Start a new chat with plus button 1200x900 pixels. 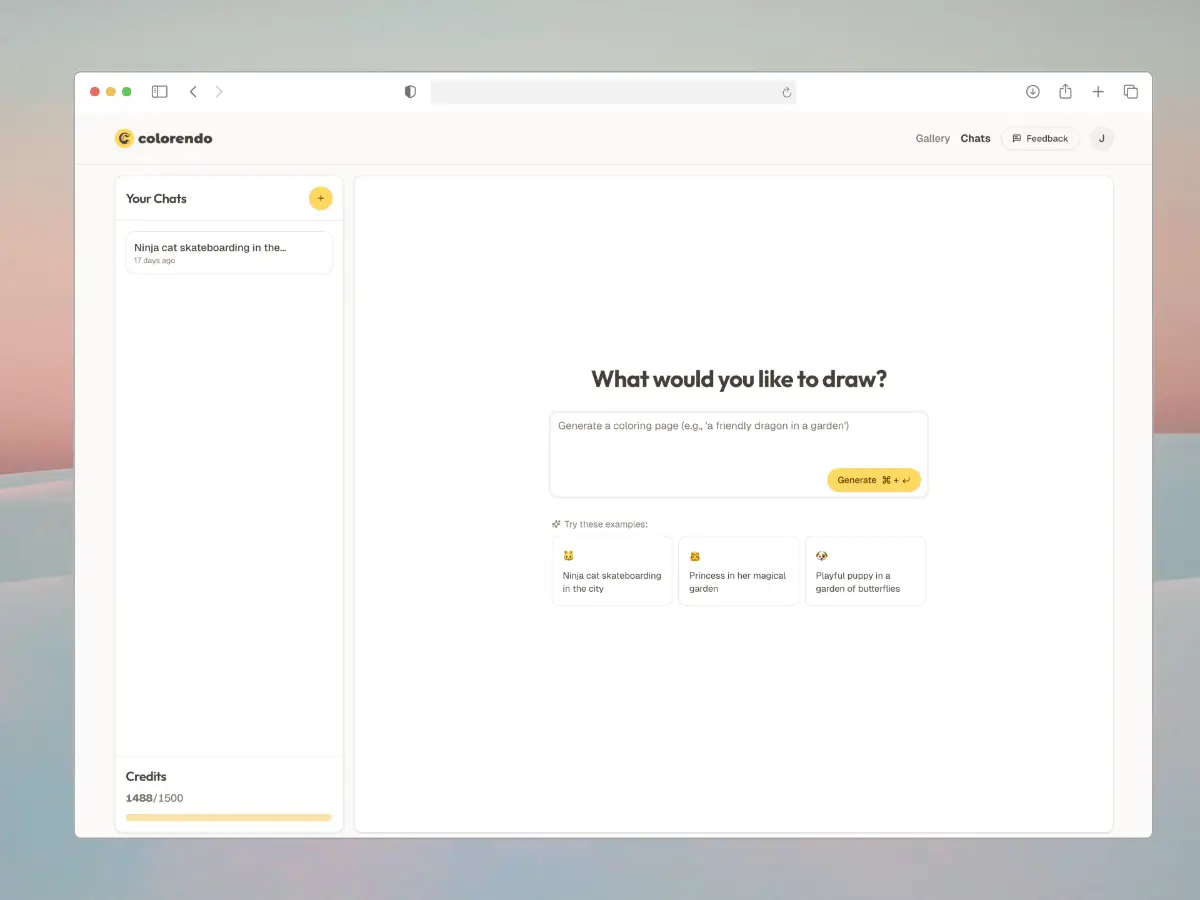[x=320, y=198]
